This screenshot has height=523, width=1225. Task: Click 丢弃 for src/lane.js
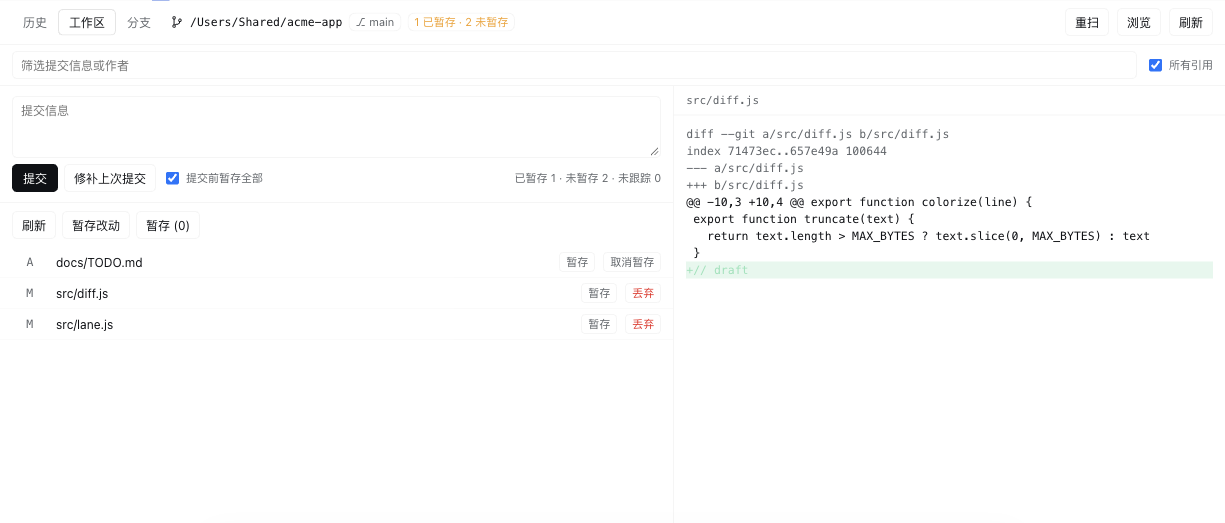(x=643, y=324)
